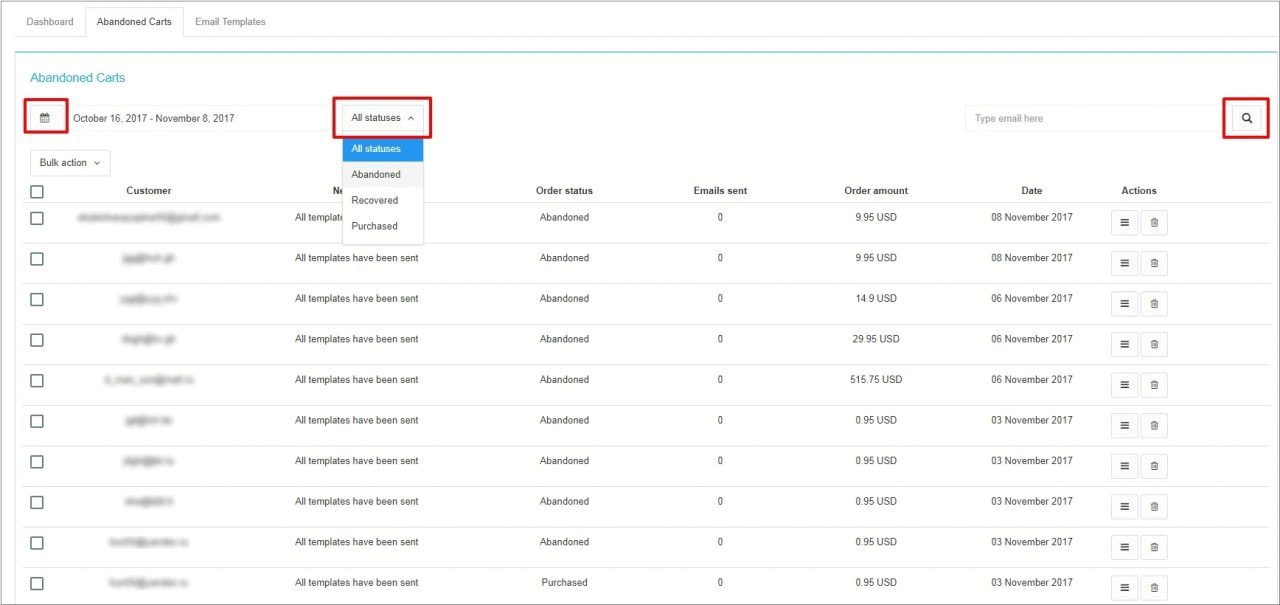1280x605 pixels.
Task: Open the calendar date picker icon
Action: click(x=45, y=118)
